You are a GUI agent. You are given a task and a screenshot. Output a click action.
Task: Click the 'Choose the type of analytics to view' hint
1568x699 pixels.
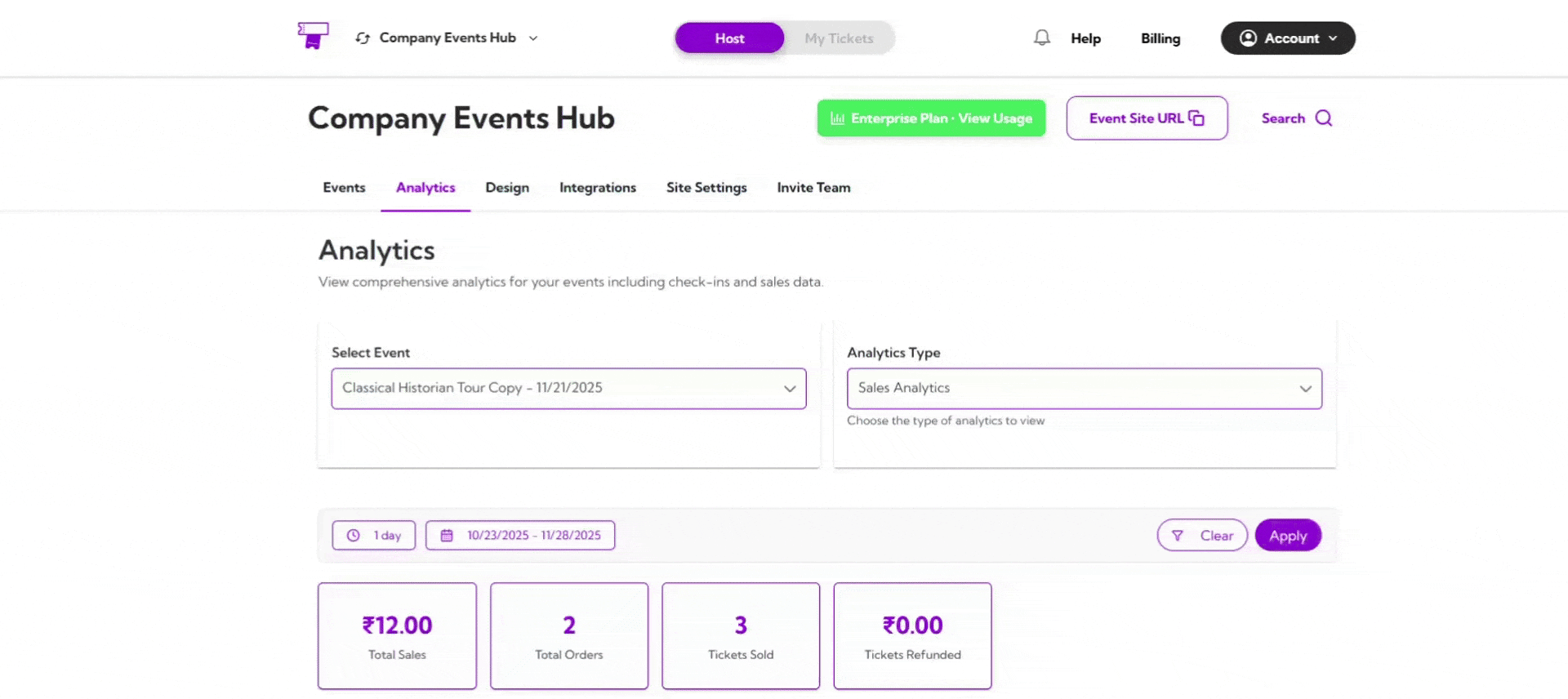coord(946,421)
